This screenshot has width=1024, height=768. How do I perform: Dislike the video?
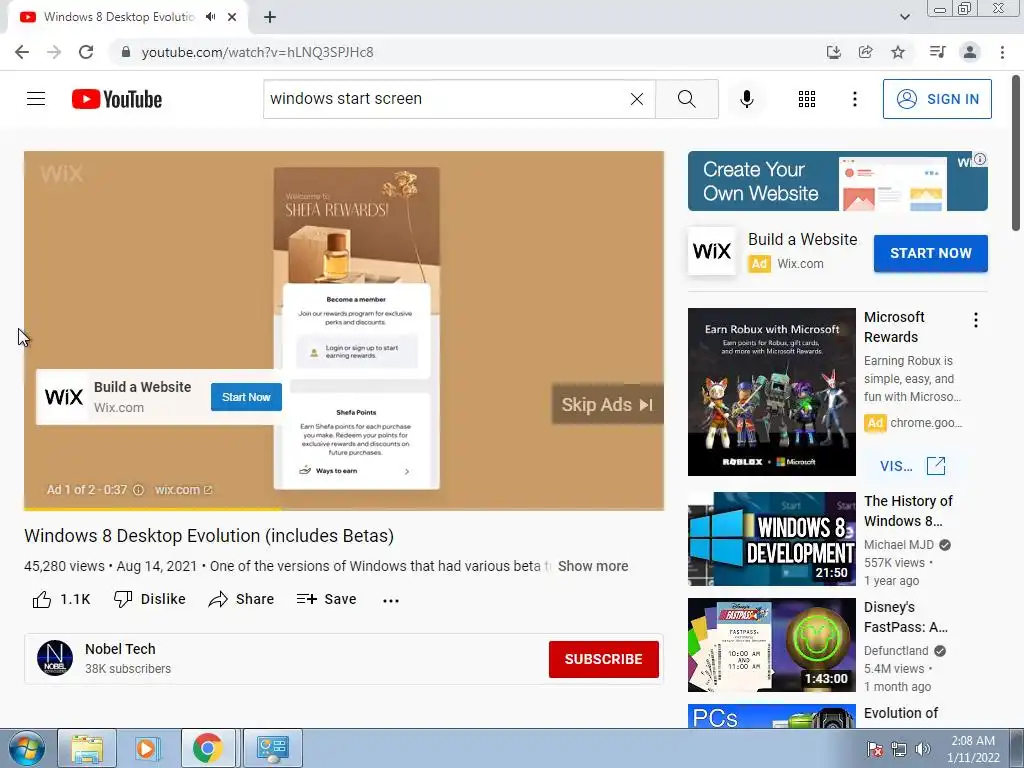pyautogui.click(x=150, y=600)
